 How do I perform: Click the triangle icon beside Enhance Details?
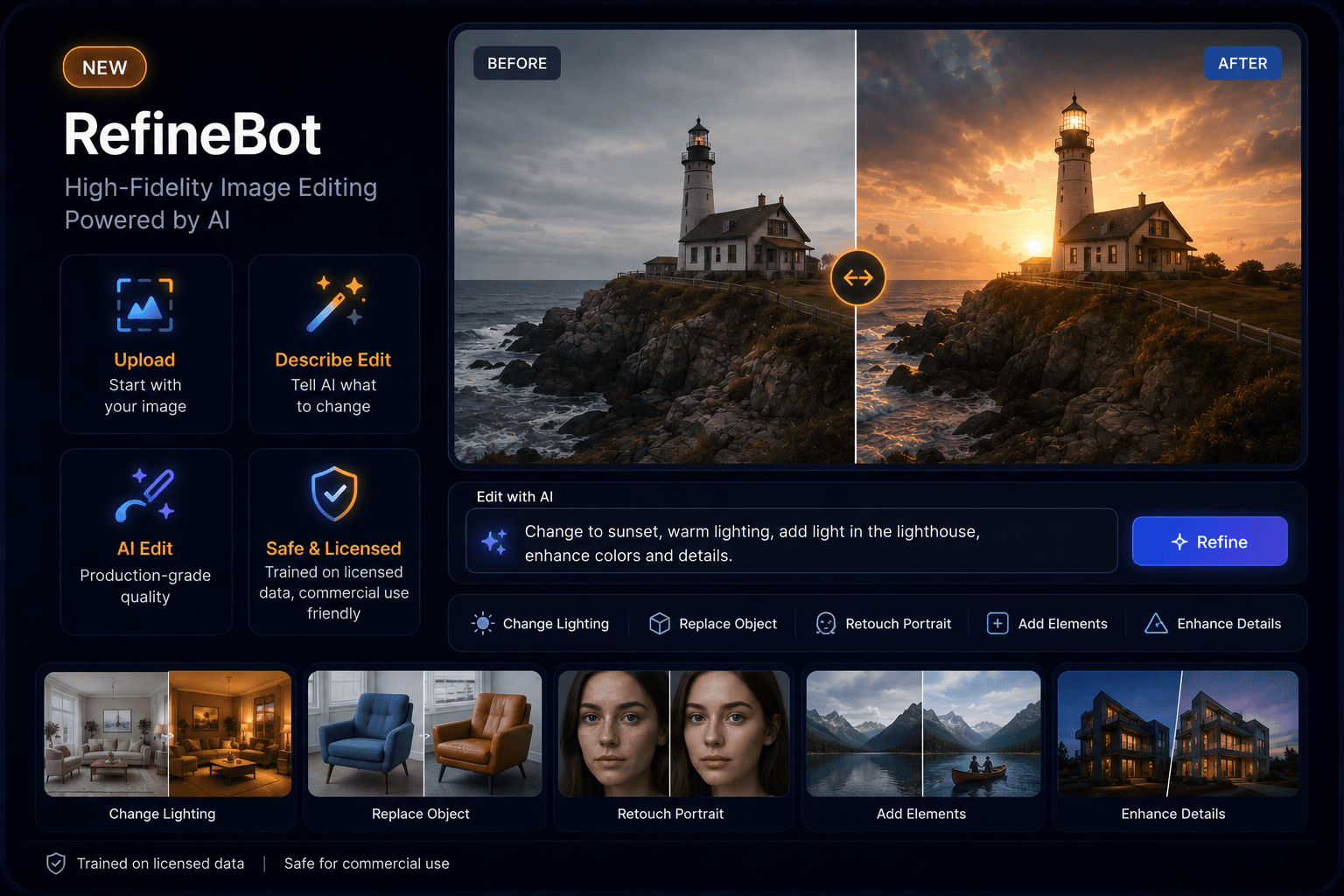(x=1156, y=623)
